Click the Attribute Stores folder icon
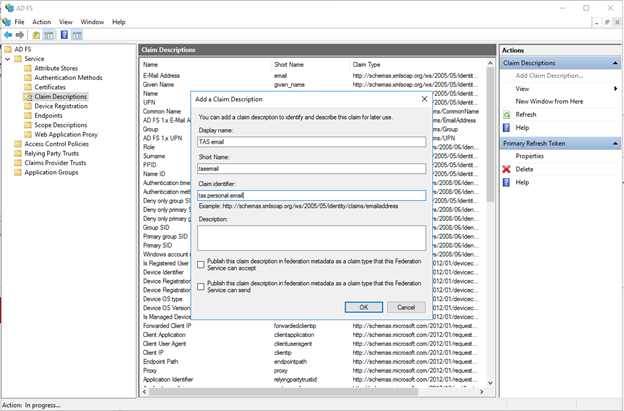 tap(28, 68)
